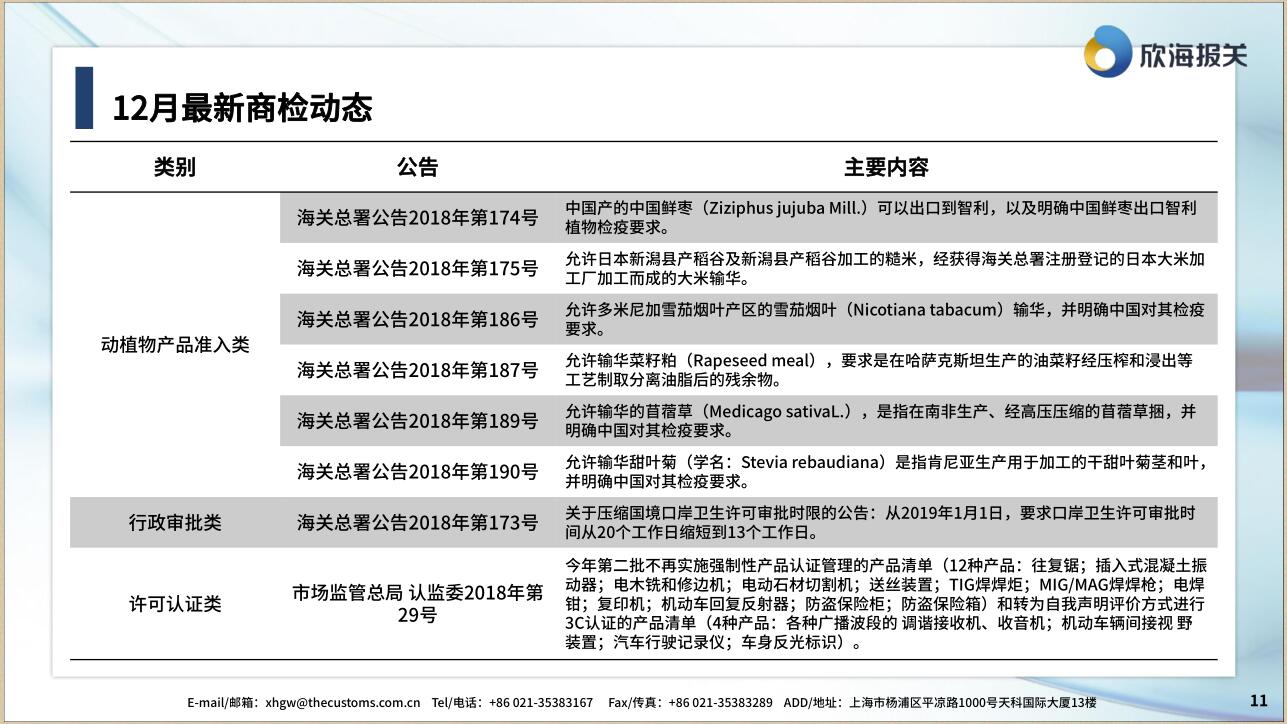
Task: Click 海关总署公告2018年第174号 announcement
Action: point(417,217)
